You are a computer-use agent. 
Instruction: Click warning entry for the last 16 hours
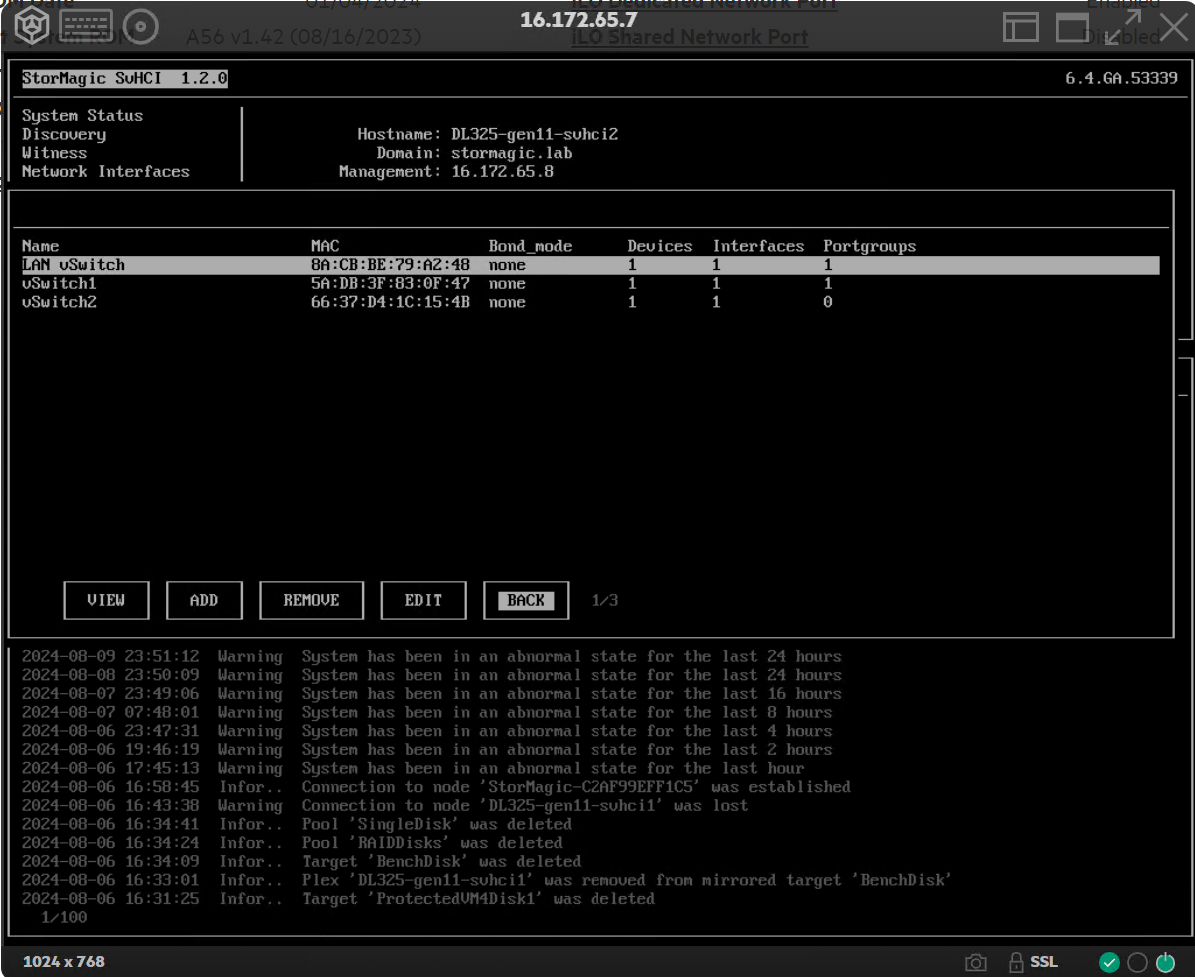[x=431, y=694]
